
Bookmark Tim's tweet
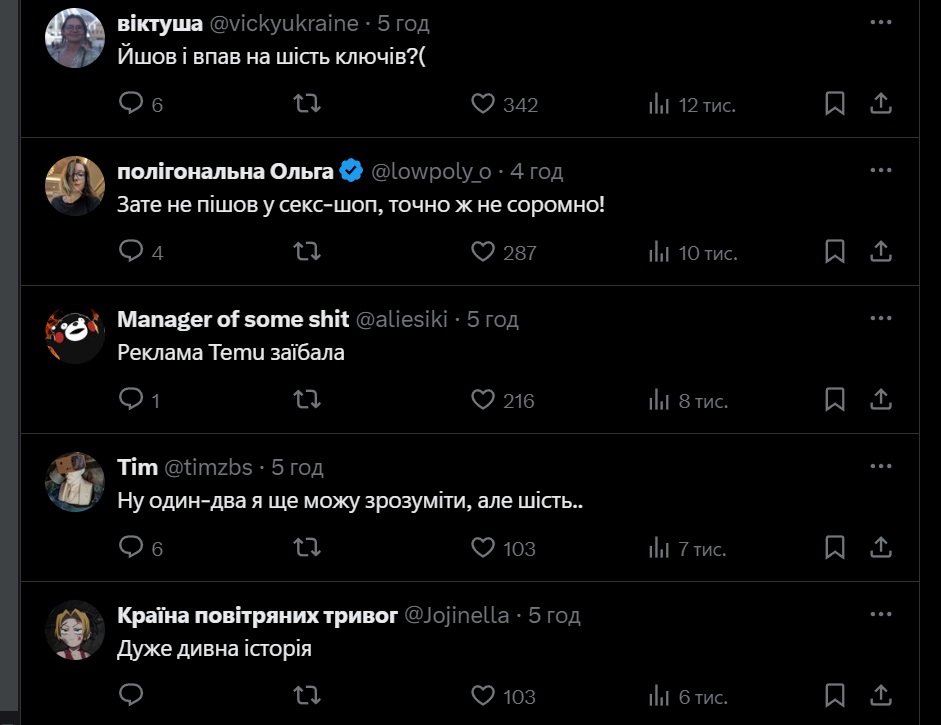pyautogui.click(x=835, y=547)
